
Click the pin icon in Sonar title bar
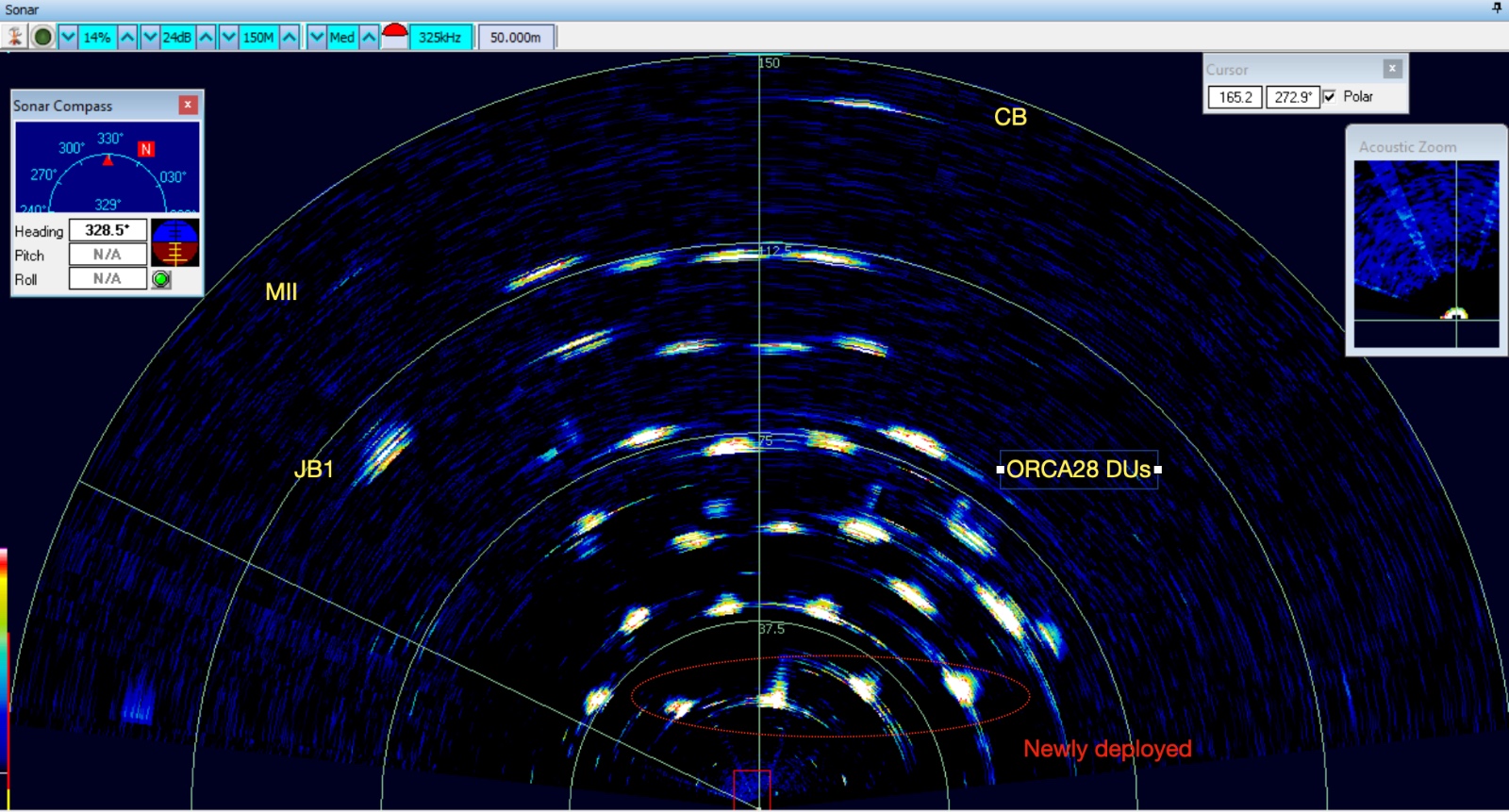coord(1496,8)
